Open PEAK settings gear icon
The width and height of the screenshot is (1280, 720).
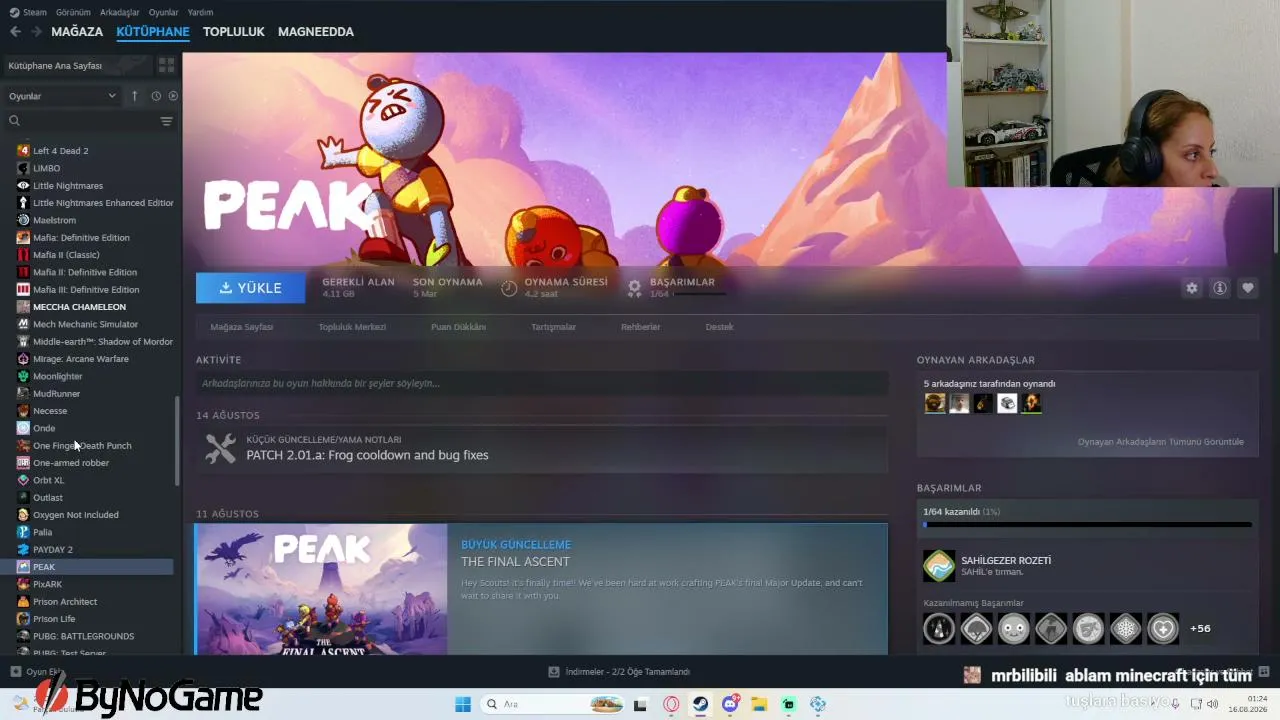tap(1192, 288)
